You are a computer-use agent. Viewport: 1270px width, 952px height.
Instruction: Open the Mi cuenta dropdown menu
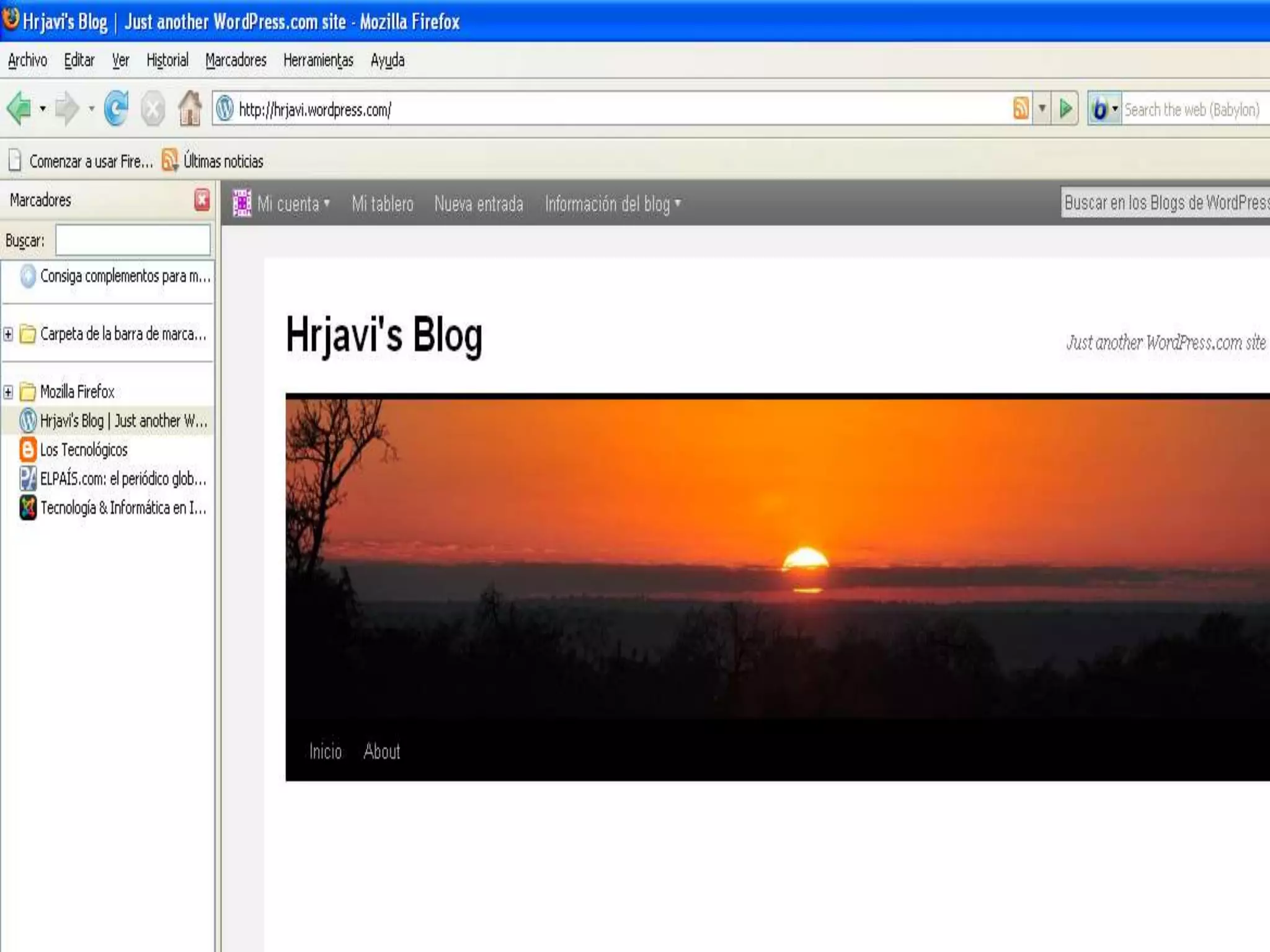tap(288, 204)
